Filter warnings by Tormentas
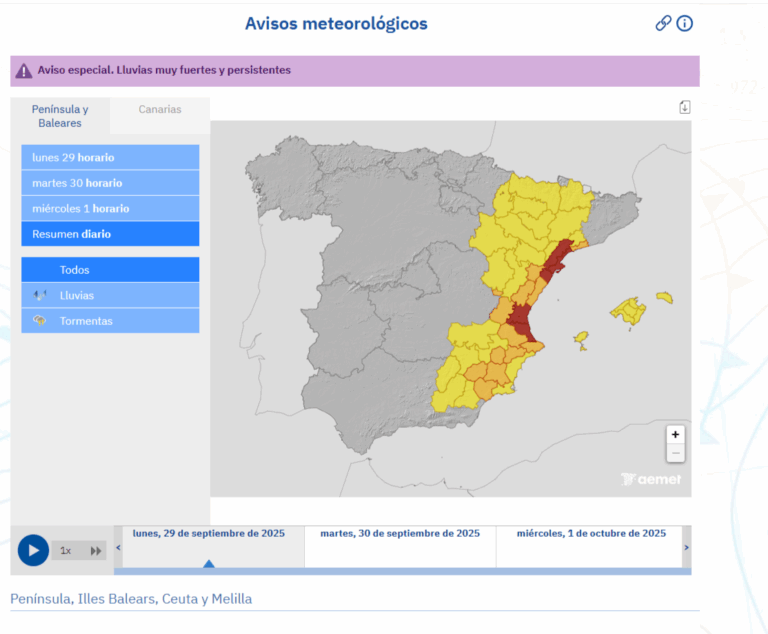The height and width of the screenshot is (634, 768). pos(110,320)
